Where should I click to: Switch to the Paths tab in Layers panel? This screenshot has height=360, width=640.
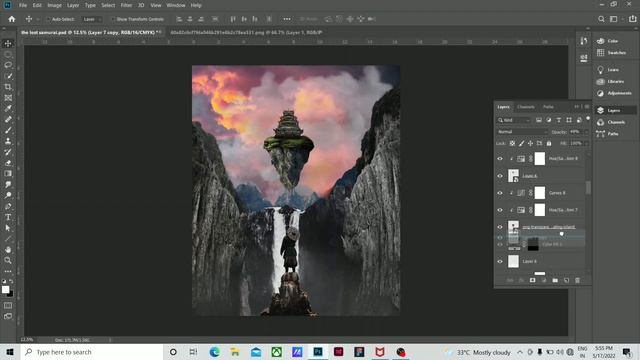point(548,107)
